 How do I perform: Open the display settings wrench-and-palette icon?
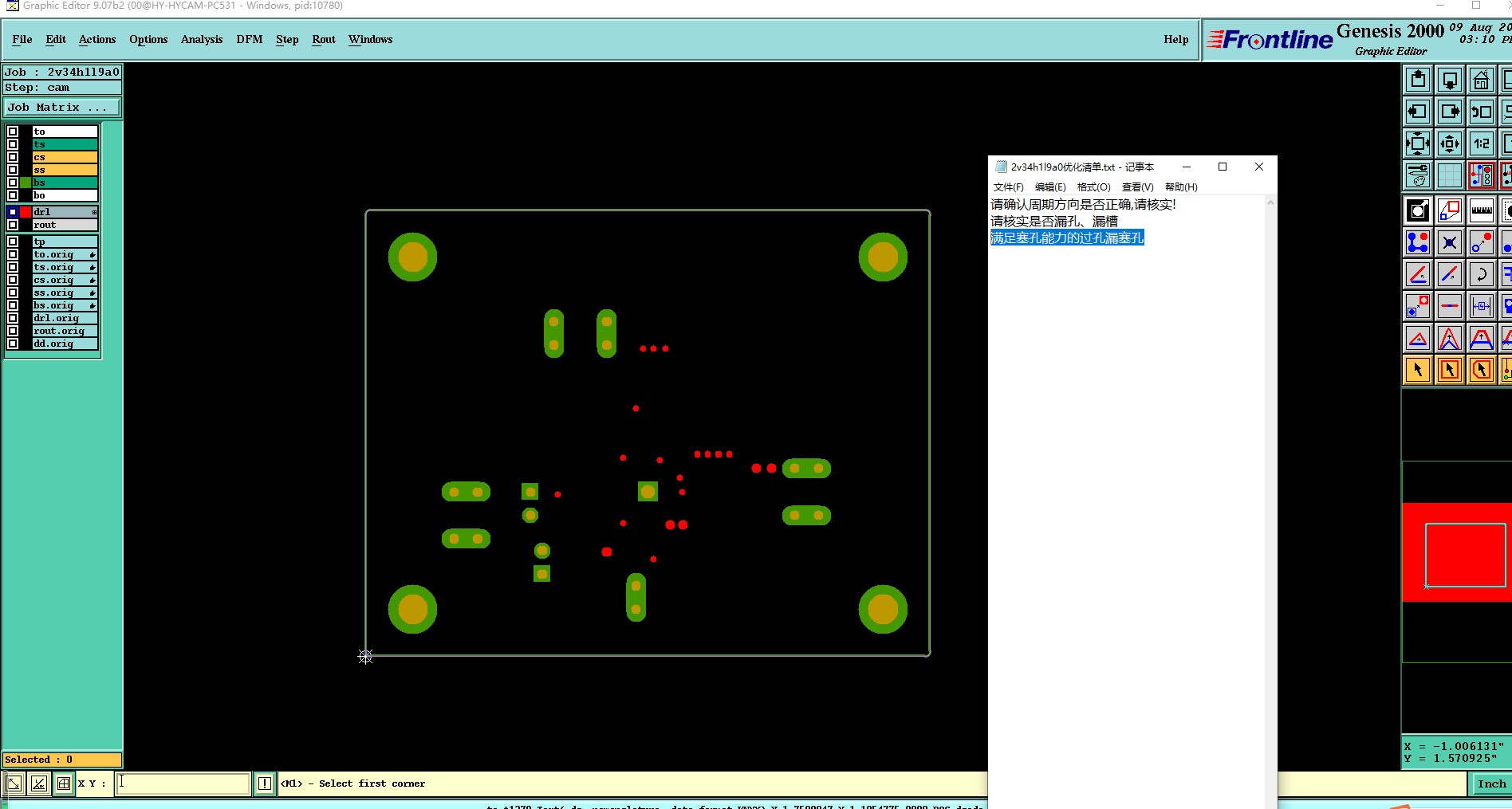point(1418,175)
